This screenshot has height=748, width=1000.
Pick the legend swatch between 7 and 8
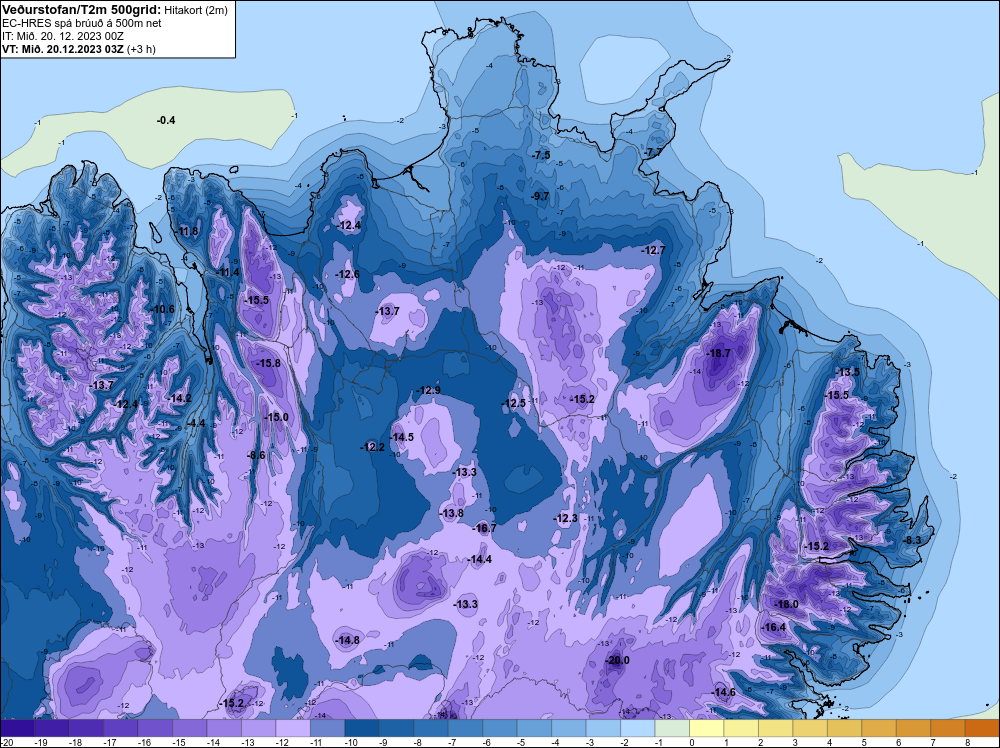click(948, 728)
